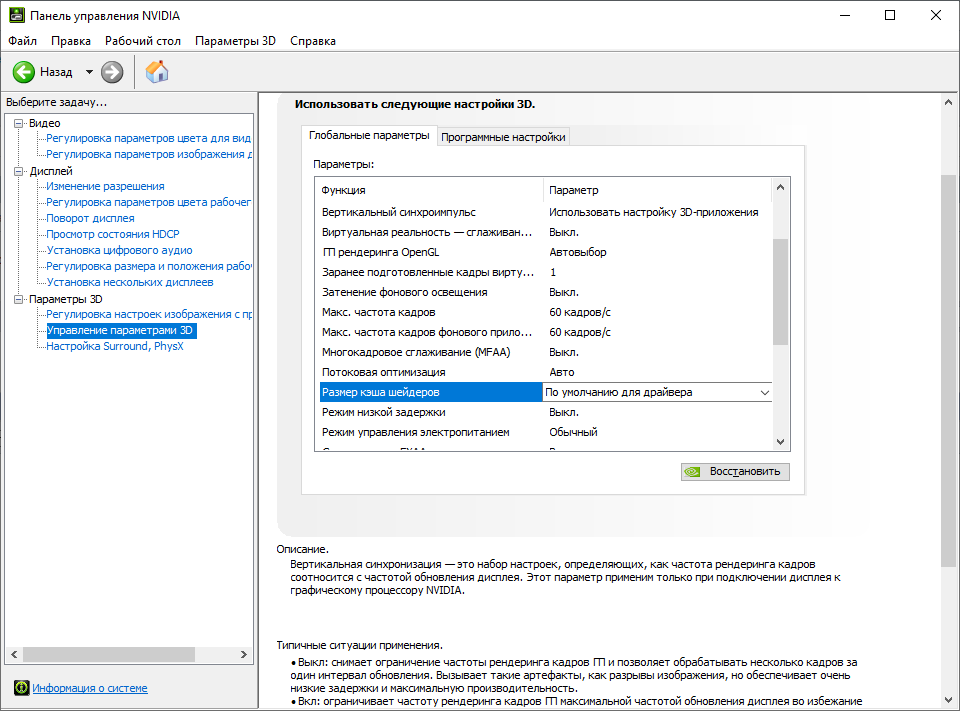Open Установка нескольких дисплеев task
The height and width of the screenshot is (711, 960).
[x=130, y=282]
